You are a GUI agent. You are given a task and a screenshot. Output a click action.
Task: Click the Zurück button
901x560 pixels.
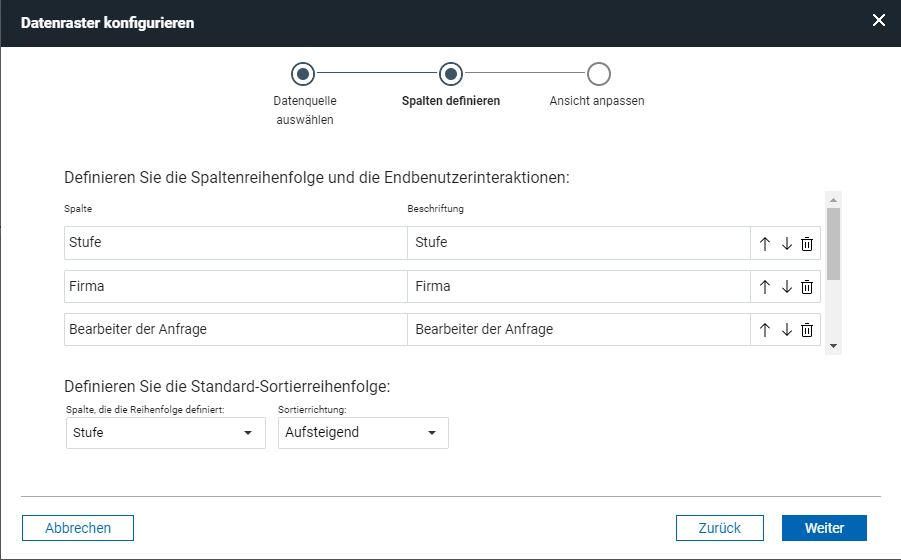click(x=719, y=528)
